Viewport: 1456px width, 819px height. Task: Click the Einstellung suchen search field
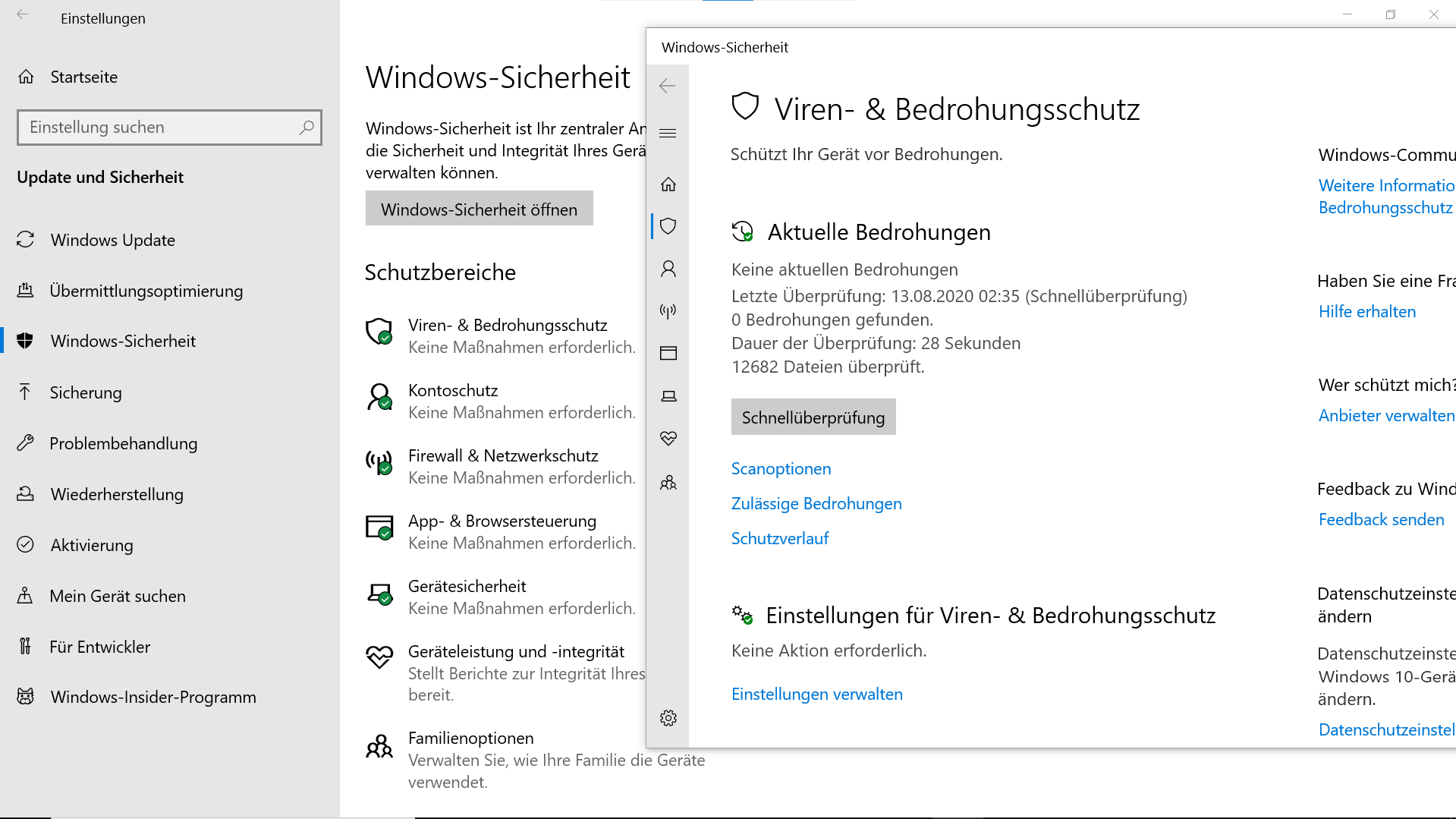169,128
